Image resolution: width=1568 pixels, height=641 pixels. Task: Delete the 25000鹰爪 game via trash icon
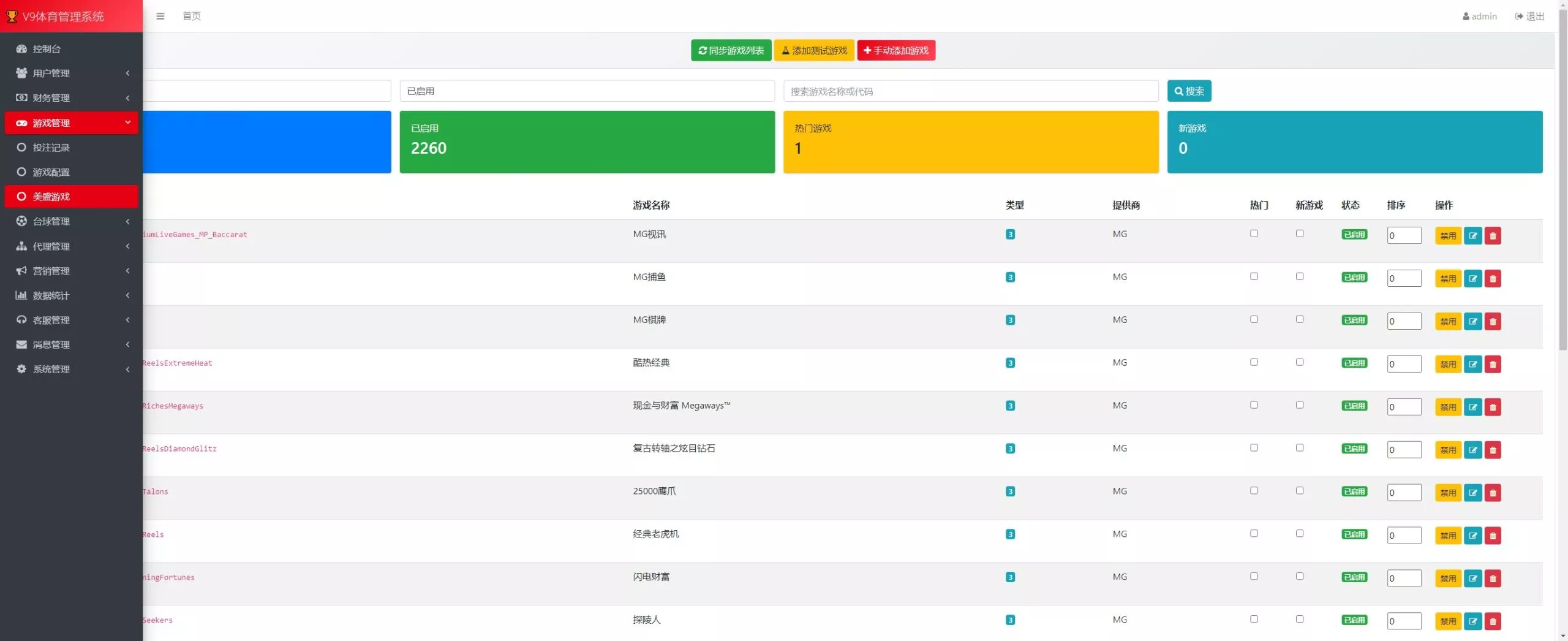1493,493
